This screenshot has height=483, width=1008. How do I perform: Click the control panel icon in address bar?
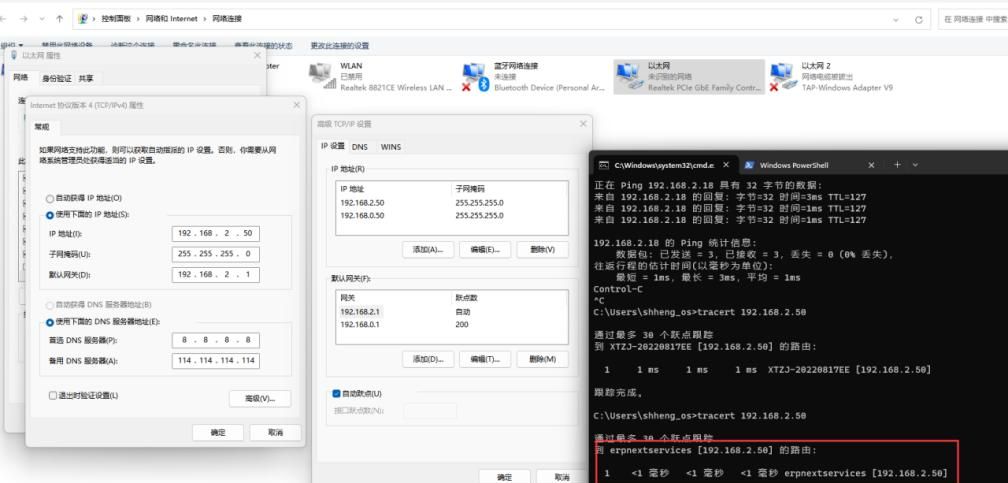tap(83, 19)
